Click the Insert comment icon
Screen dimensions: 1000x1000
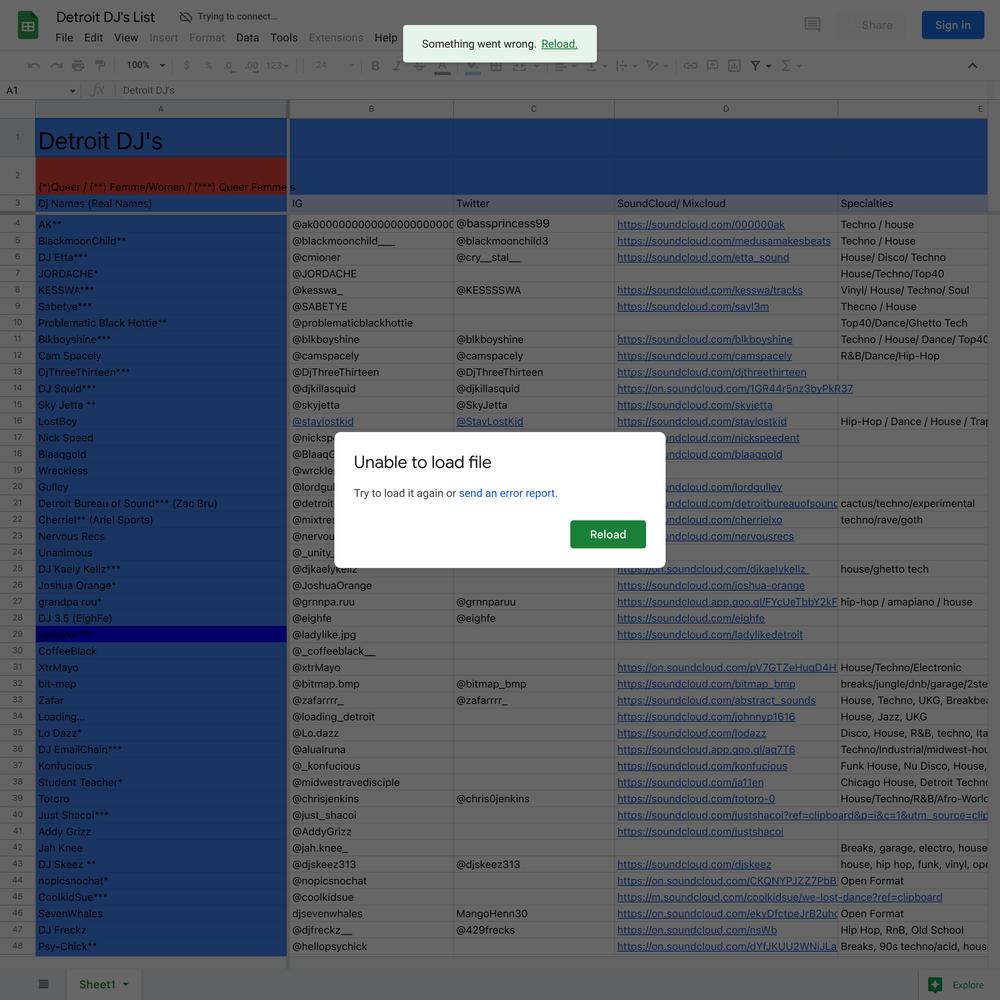(x=712, y=66)
